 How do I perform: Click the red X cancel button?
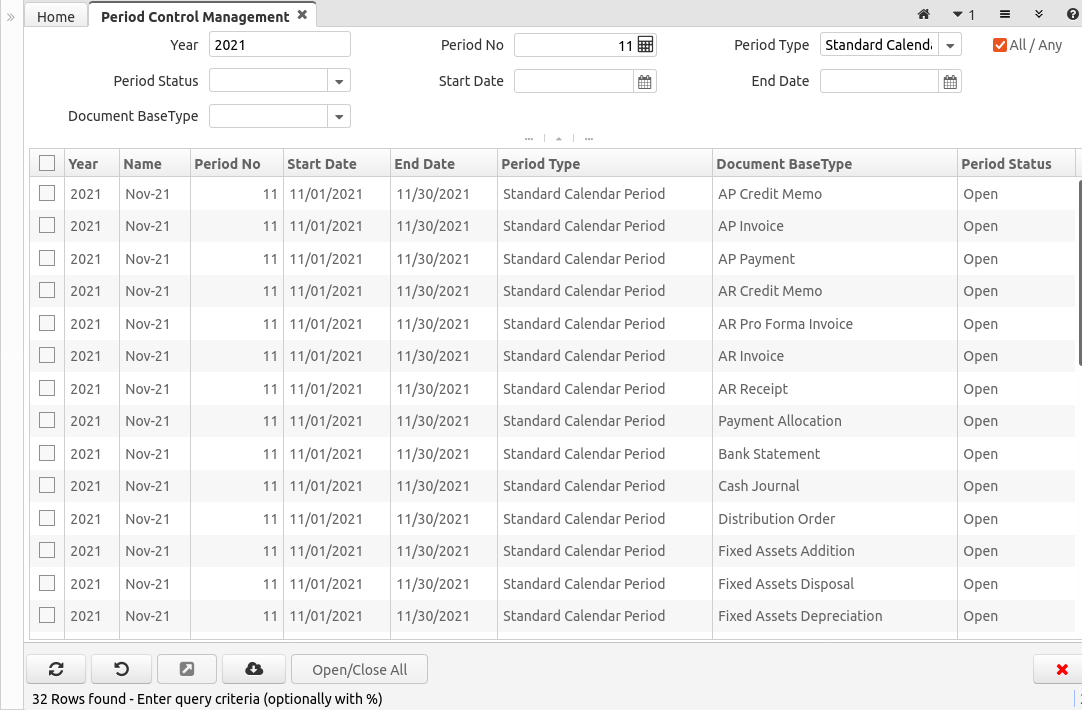tap(1061, 669)
